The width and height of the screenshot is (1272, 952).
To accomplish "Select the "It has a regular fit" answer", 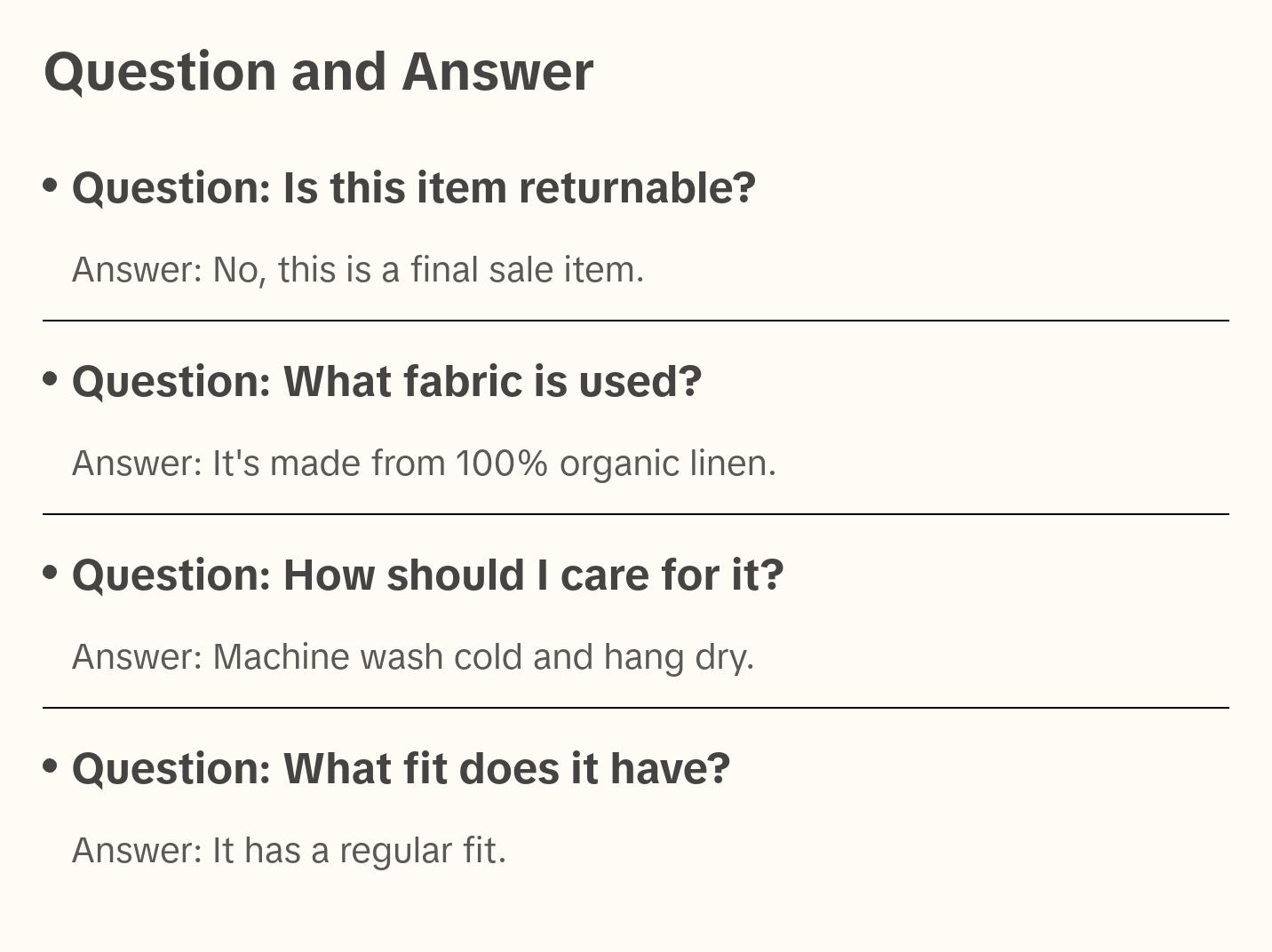I will (358, 851).
